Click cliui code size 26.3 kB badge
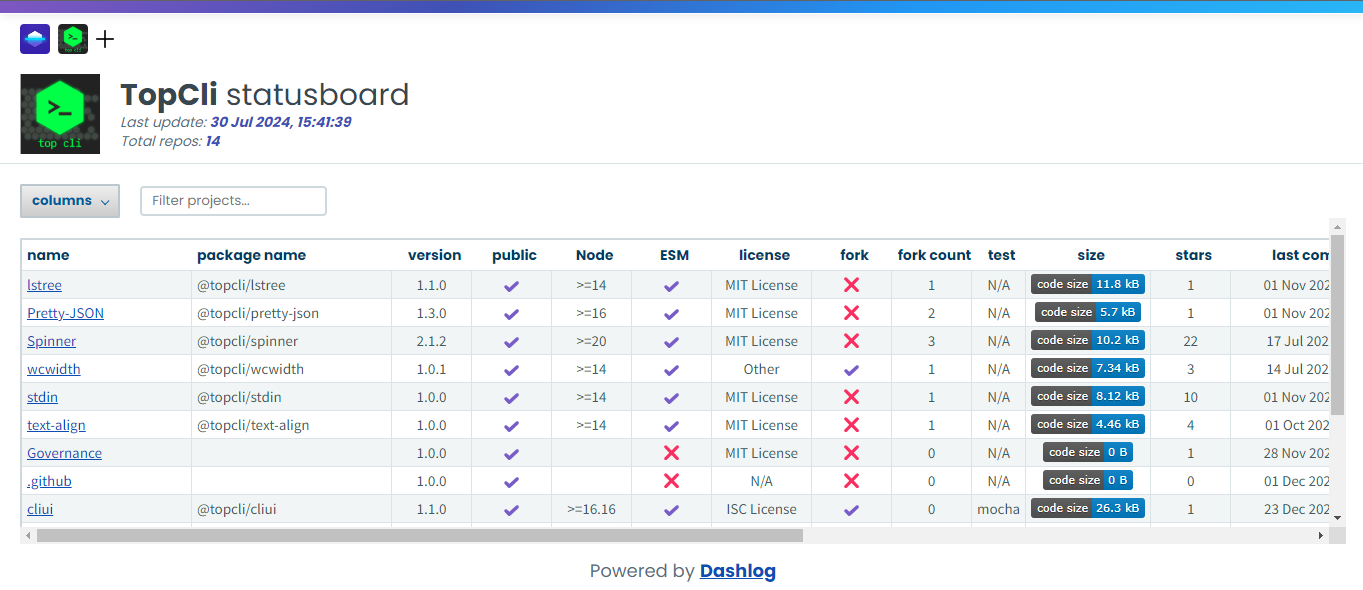Screen dimensions: 1363x590 [1088, 508]
